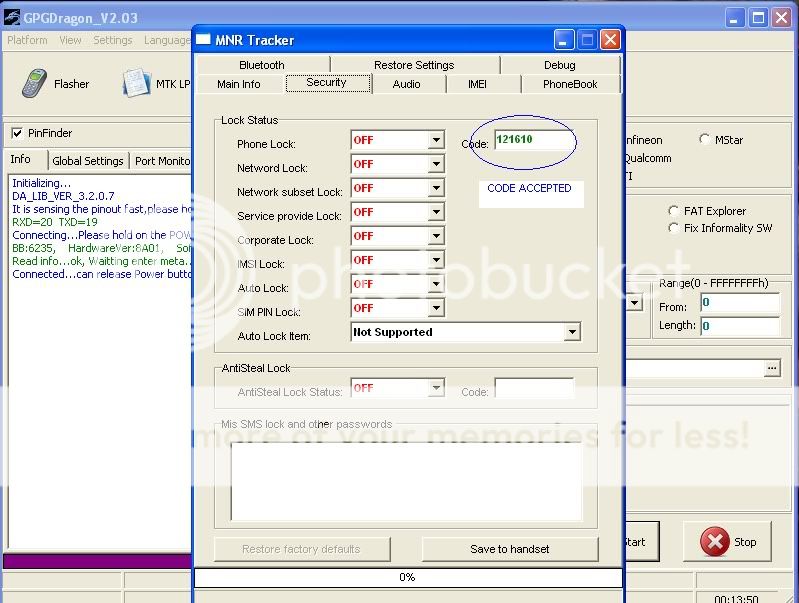Image resolution: width=799 pixels, height=603 pixels.
Task: Expand the Netword Lock dropdown
Action: pos(436,164)
